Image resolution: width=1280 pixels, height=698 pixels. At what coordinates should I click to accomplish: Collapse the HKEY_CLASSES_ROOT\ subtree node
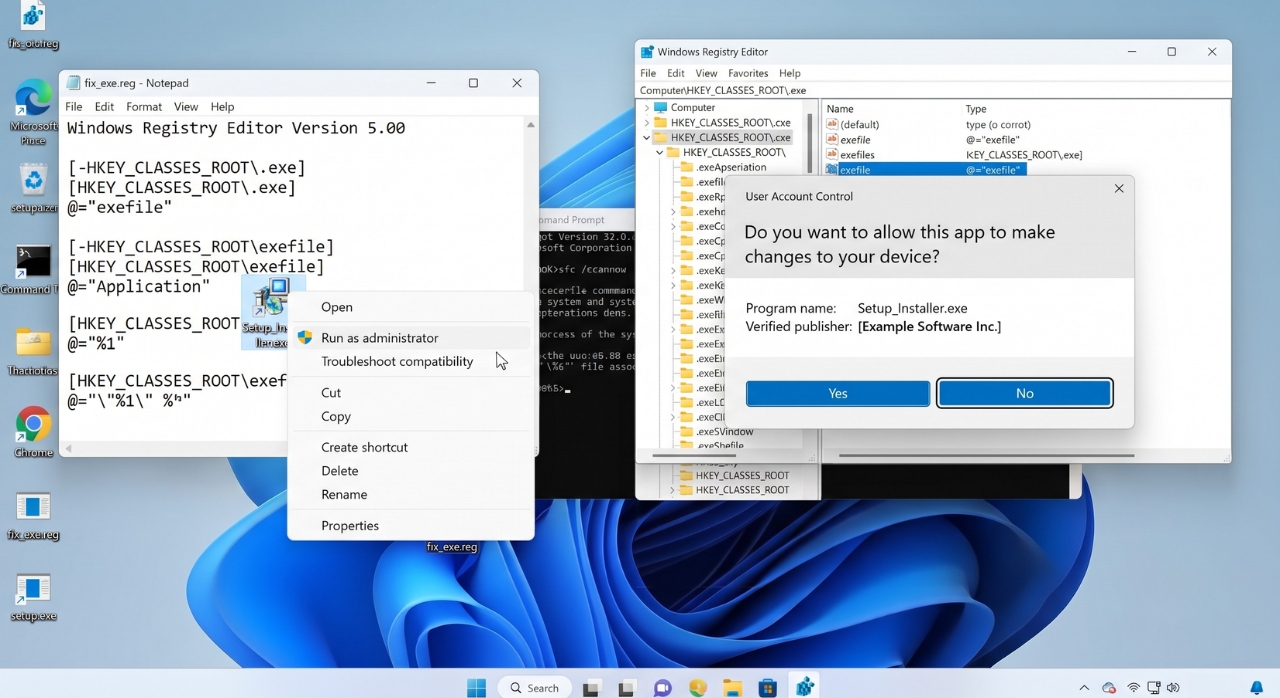click(659, 152)
